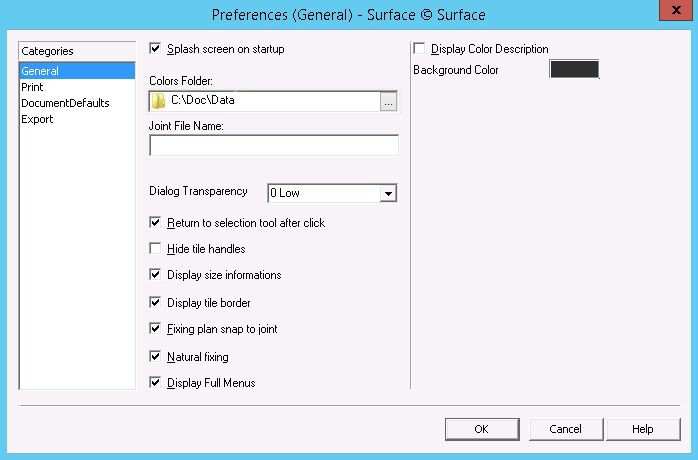This screenshot has width=698, height=460.
Task: Click the folder icon in Colors Folder field
Action: 158,100
